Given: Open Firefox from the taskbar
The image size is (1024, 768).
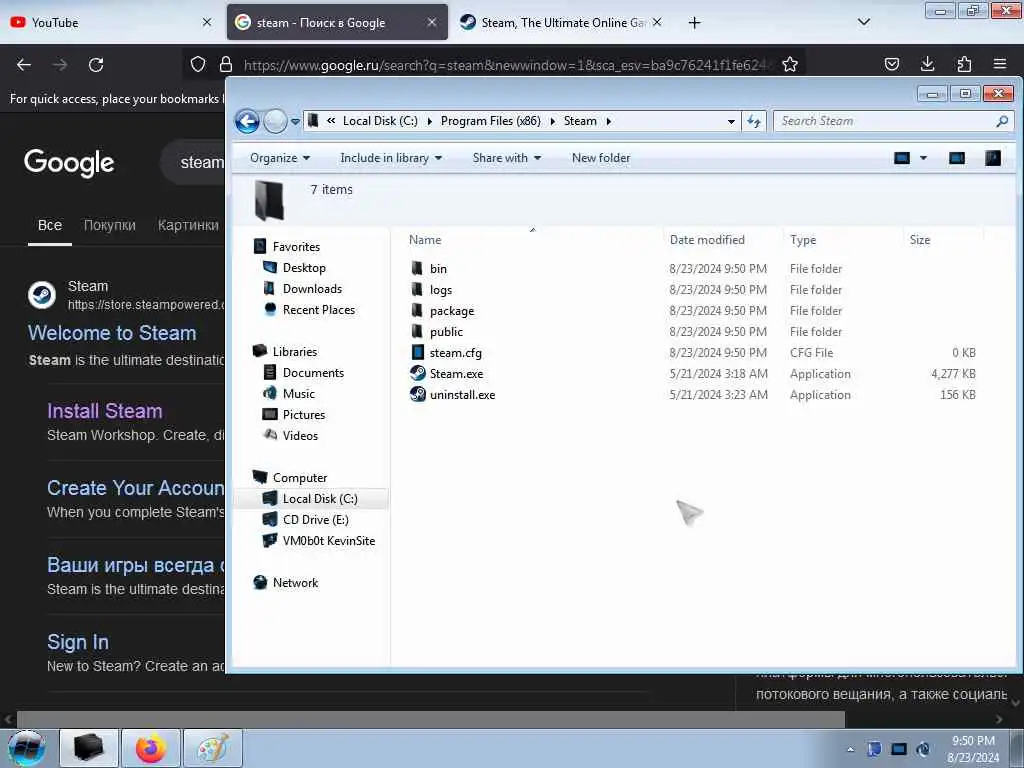Looking at the screenshot, I should [x=151, y=748].
